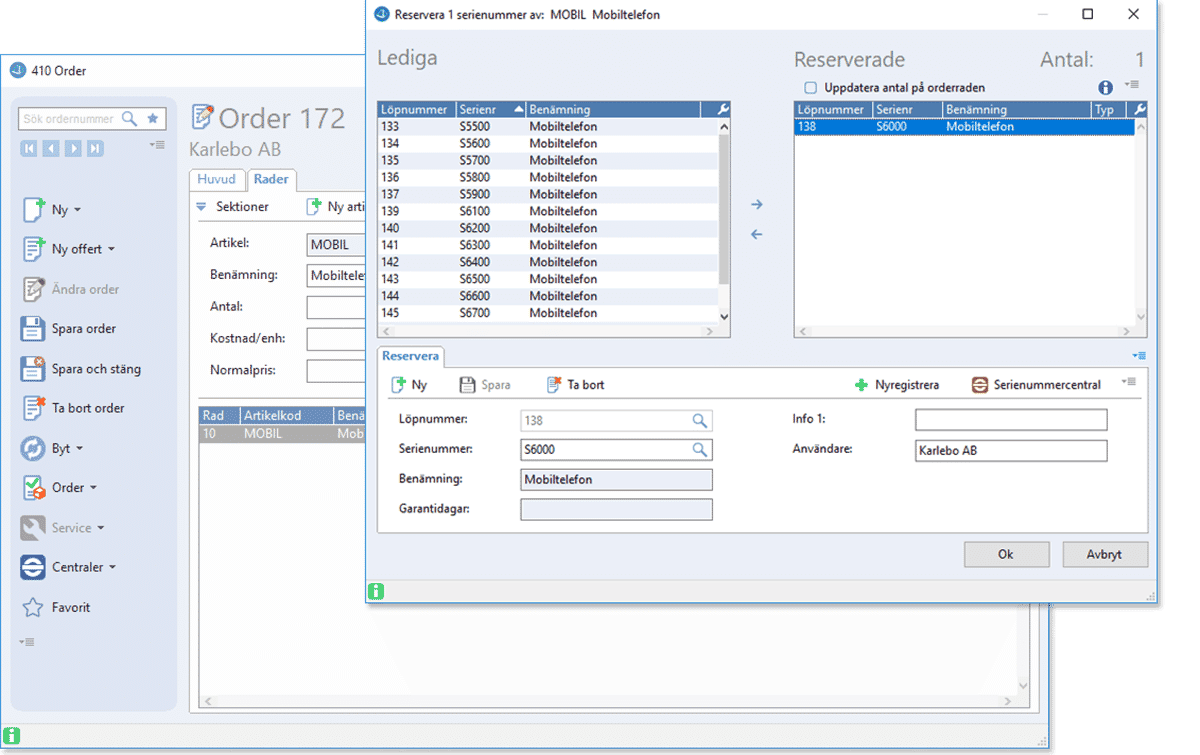
Task: Expand the Ny dropdown arrow in sidebar
Action: point(78,210)
